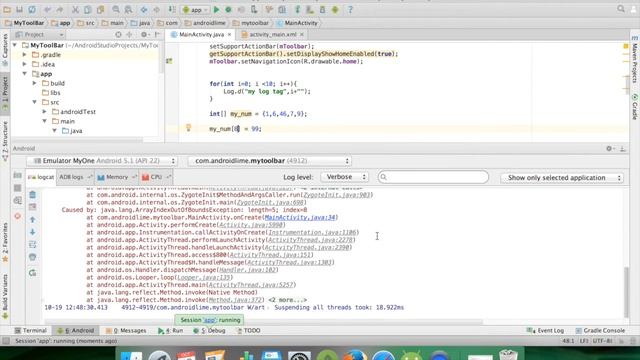Click the green Run app button

(216, 9)
